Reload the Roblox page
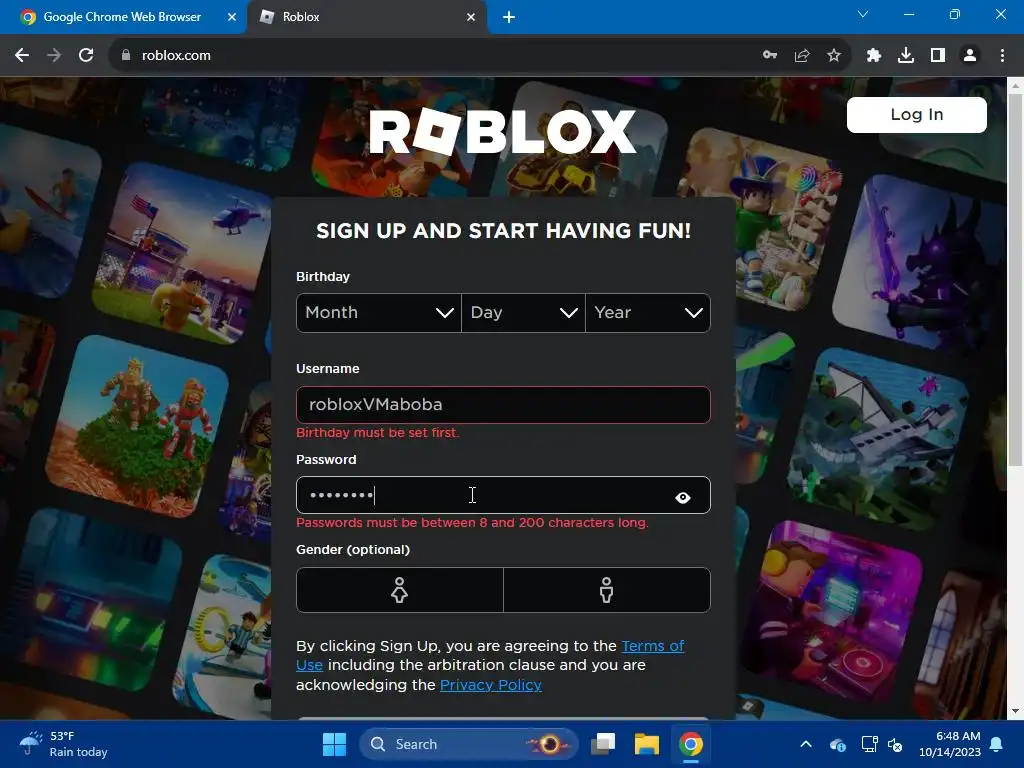Viewport: 1024px width, 768px height. pos(86,56)
